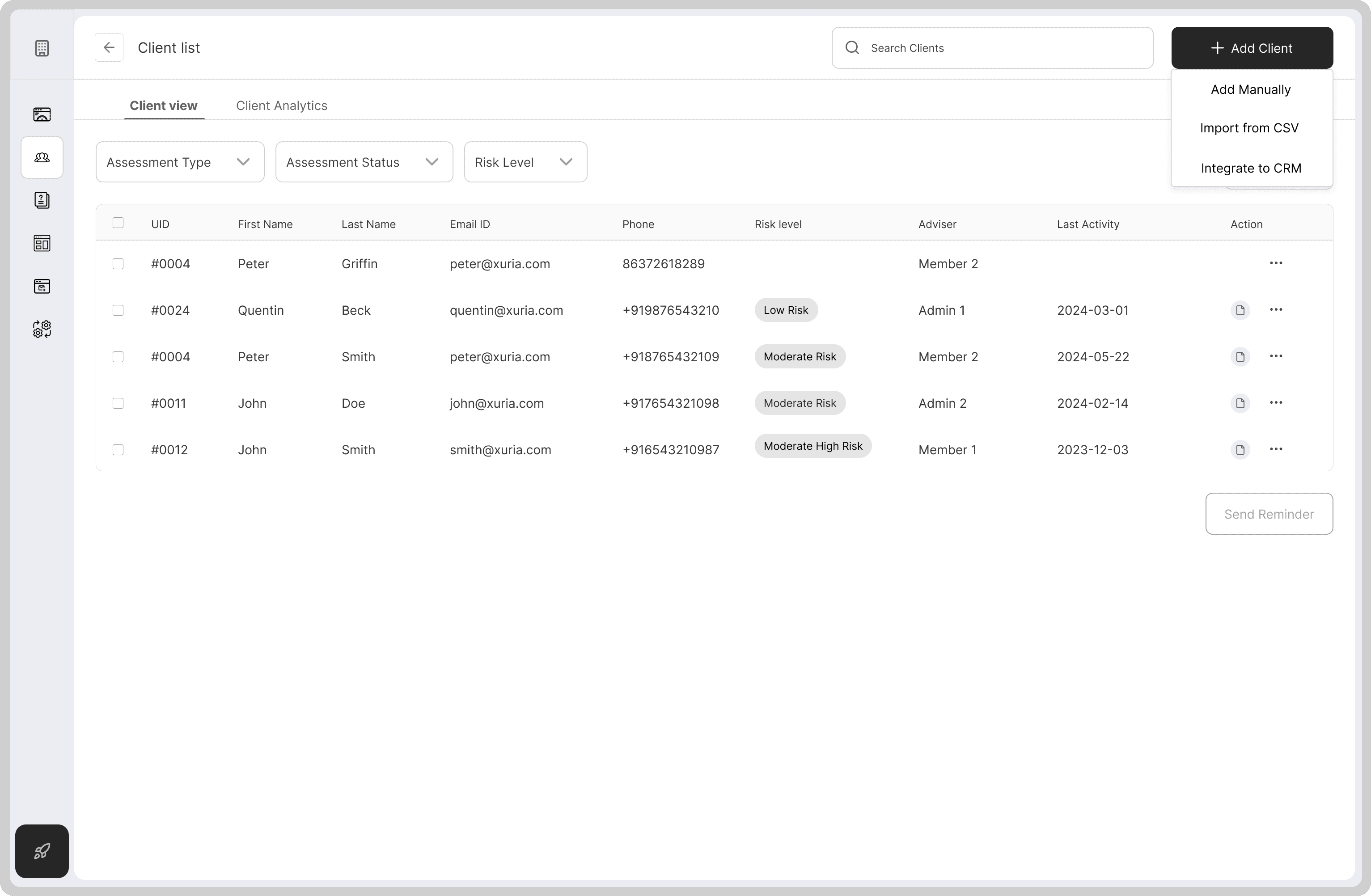Viewport: 1371px width, 896px height.
Task: Click the back arrow beside Client list
Action: tap(109, 48)
